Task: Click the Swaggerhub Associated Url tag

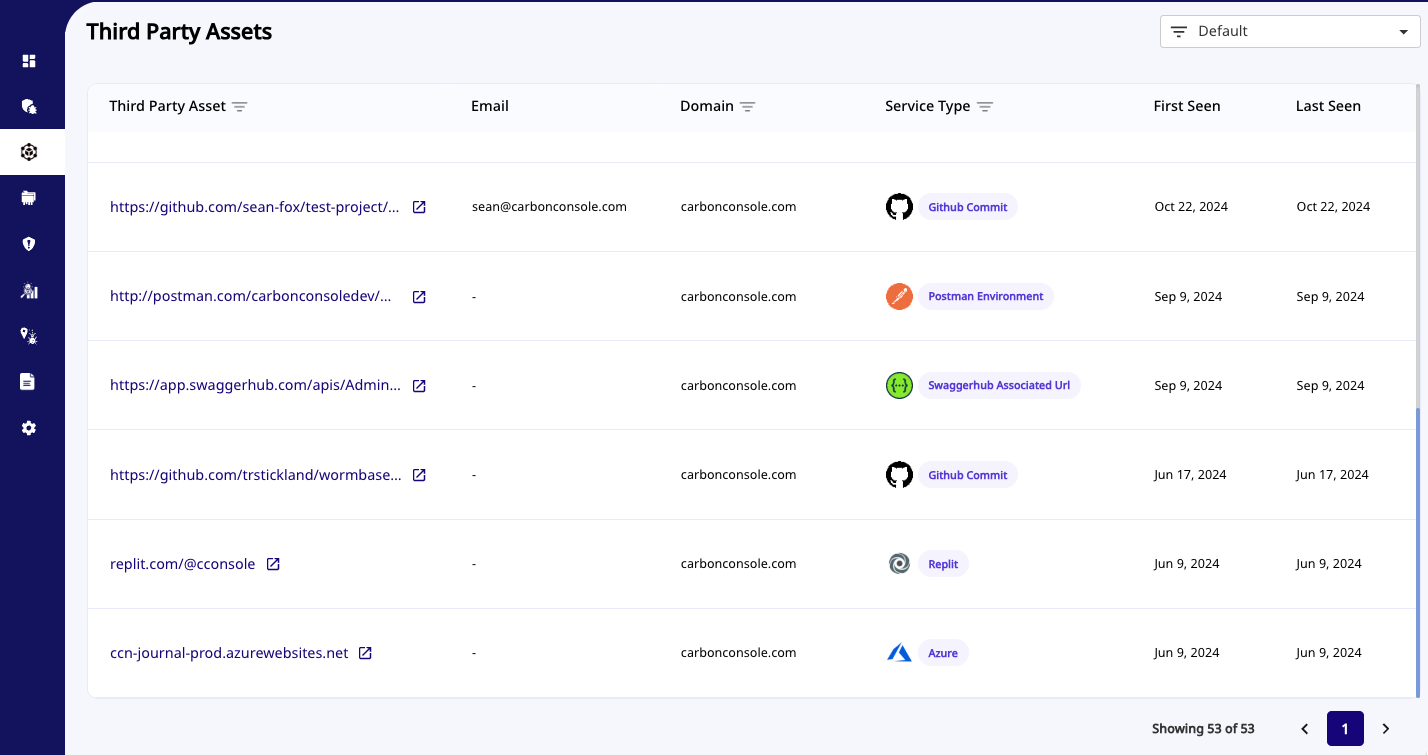Action: pos(998,386)
